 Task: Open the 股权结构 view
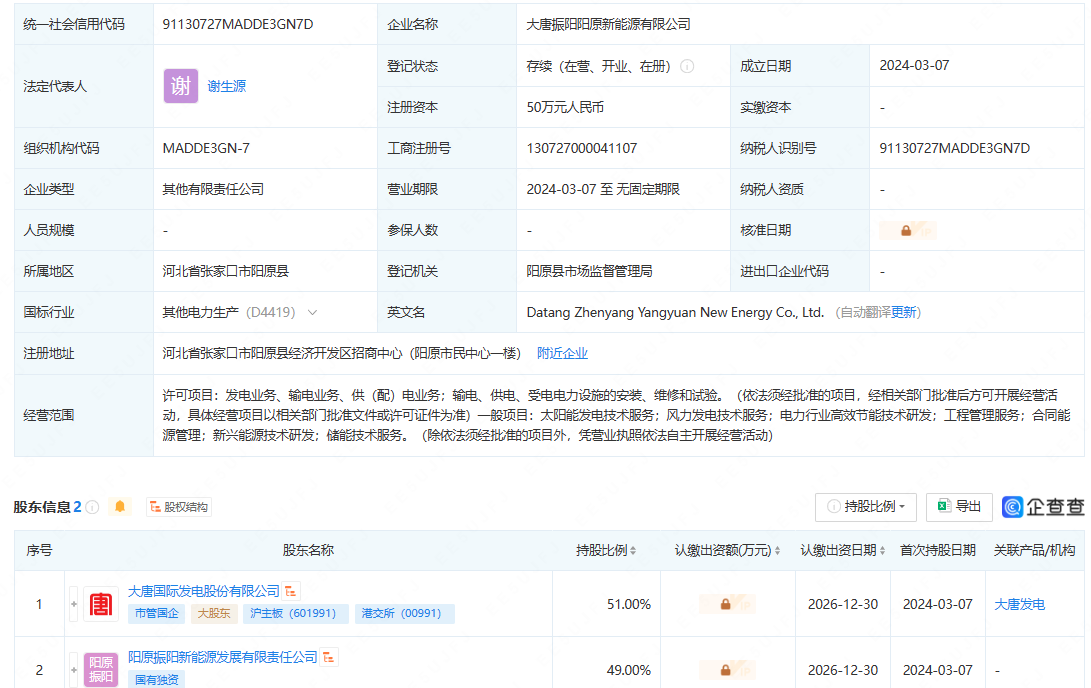[x=179, y=507]
